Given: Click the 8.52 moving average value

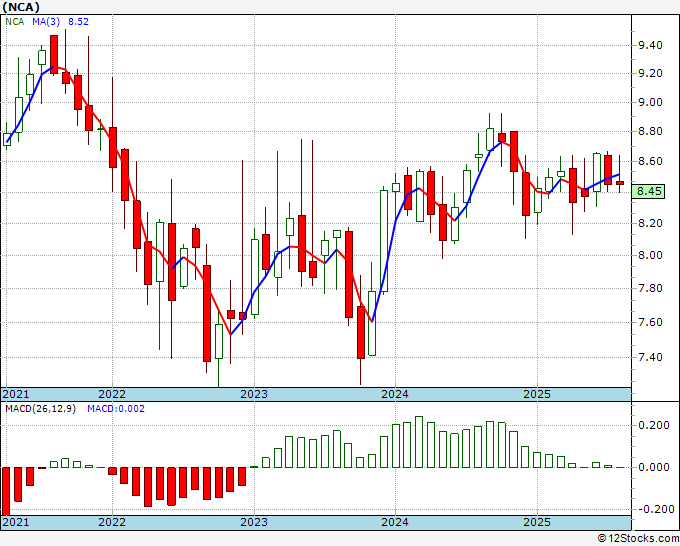Looking at the screenshot, I should (78, 22).
